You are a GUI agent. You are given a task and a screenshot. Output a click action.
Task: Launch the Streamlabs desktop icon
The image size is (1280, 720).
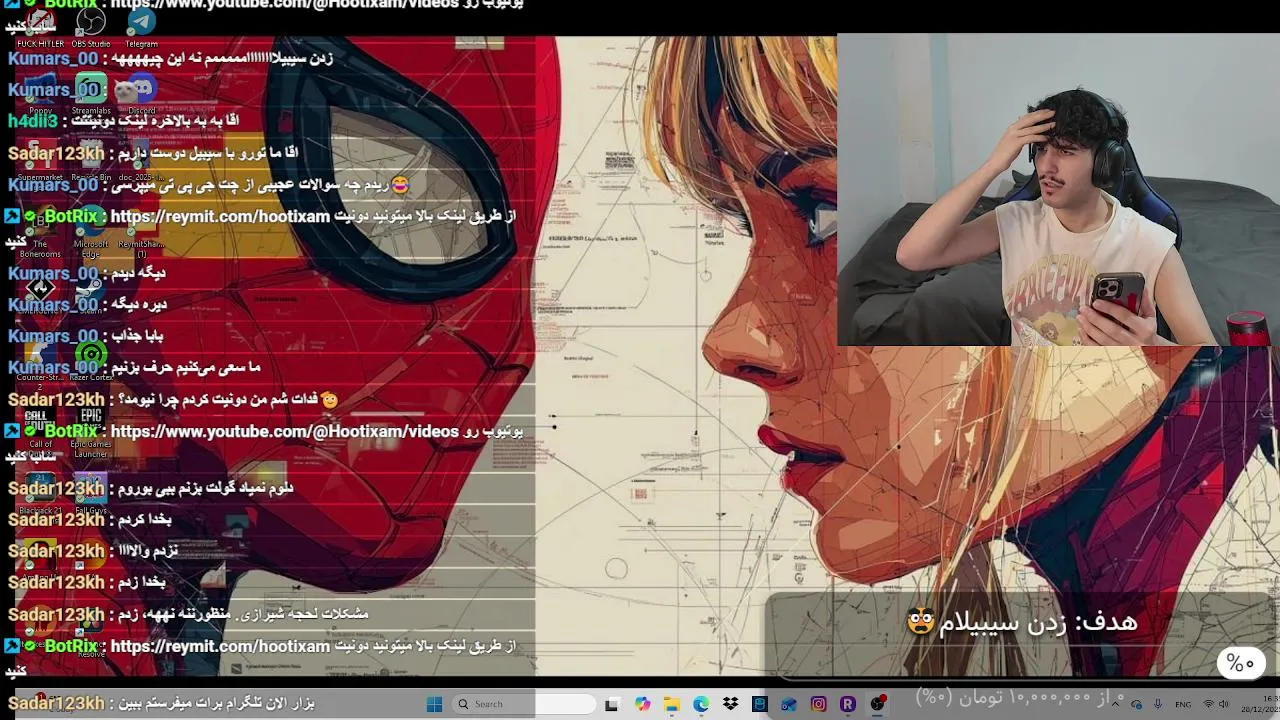click(x=91, y=93)
